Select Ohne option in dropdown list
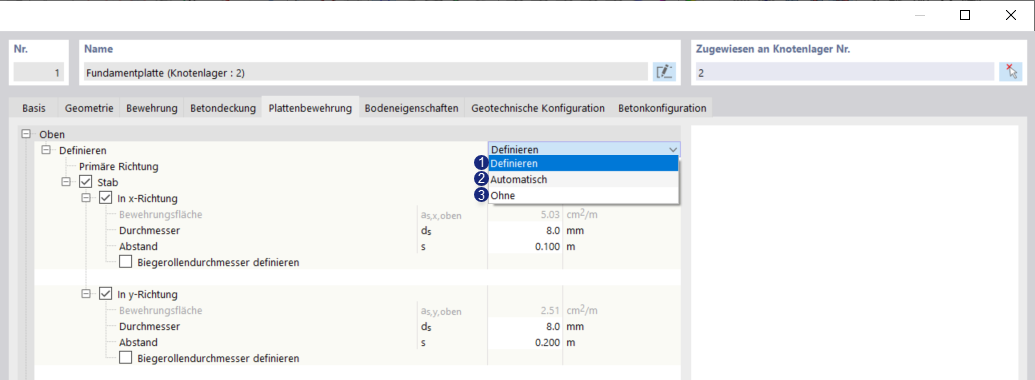Image resolution: width=1035 pixels, height=380 pixels. click(584, 195)
